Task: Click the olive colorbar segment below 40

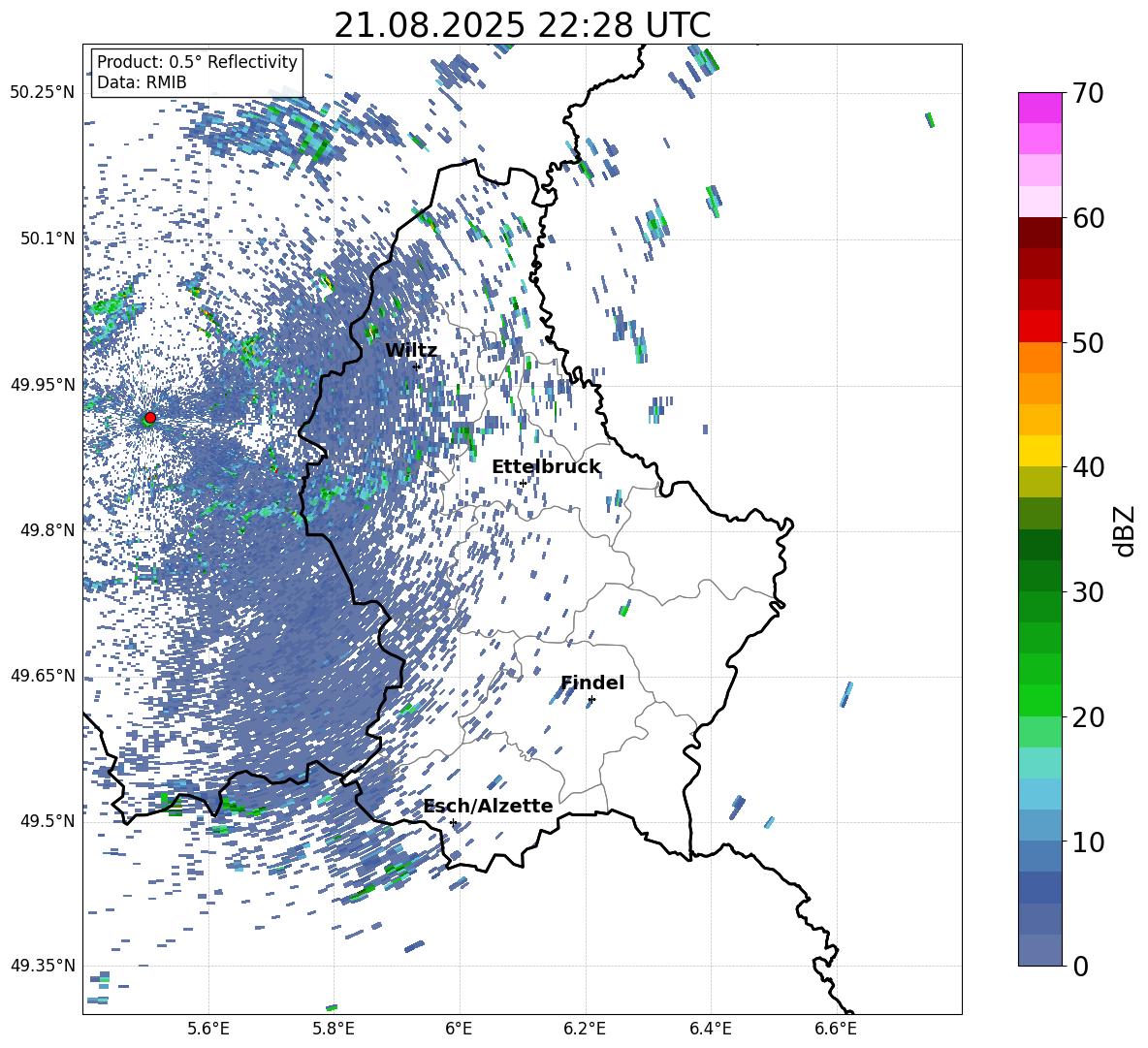Action: coord(1040,482)
